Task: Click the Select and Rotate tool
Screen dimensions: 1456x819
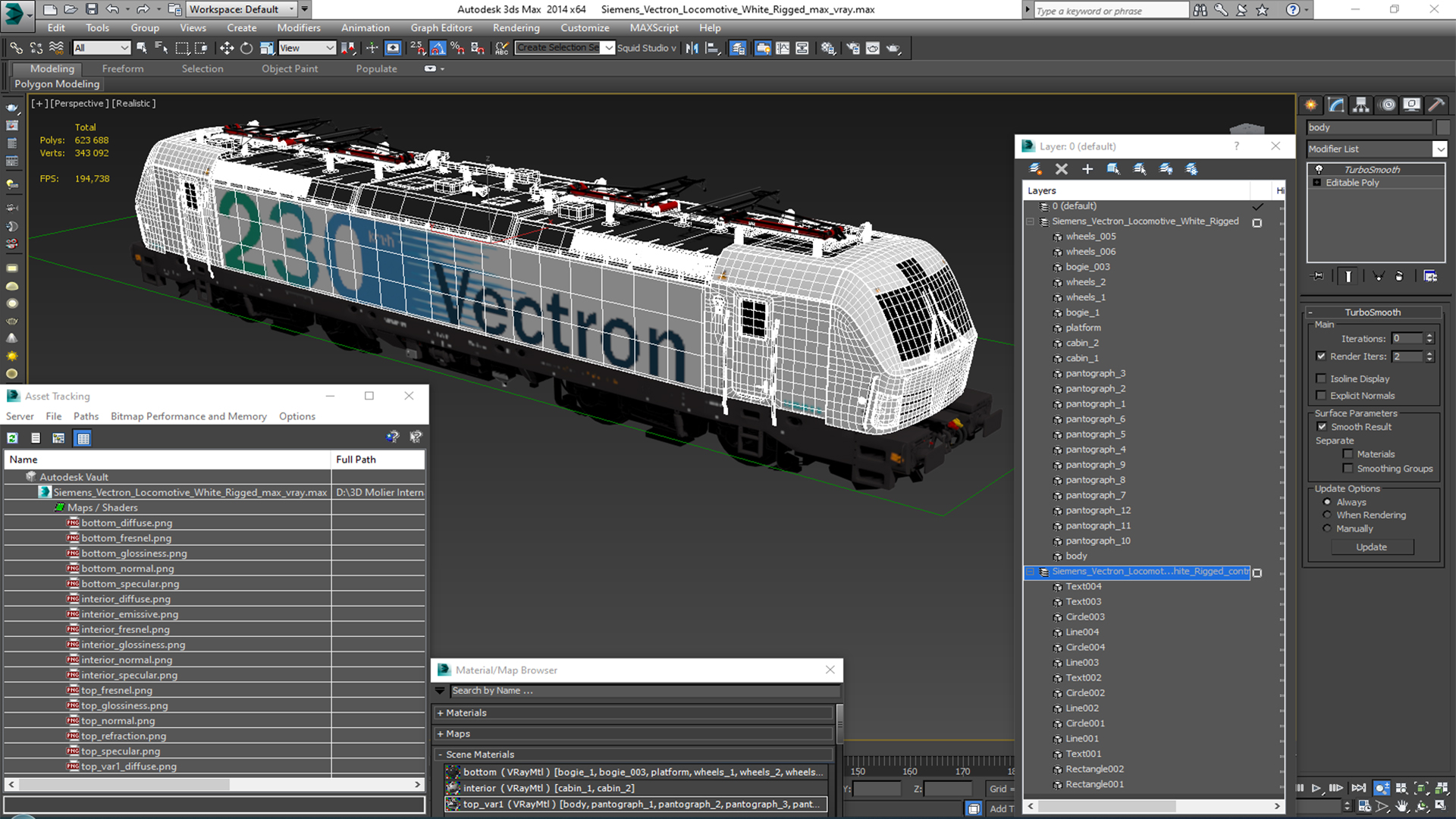Action: [246, 48]
